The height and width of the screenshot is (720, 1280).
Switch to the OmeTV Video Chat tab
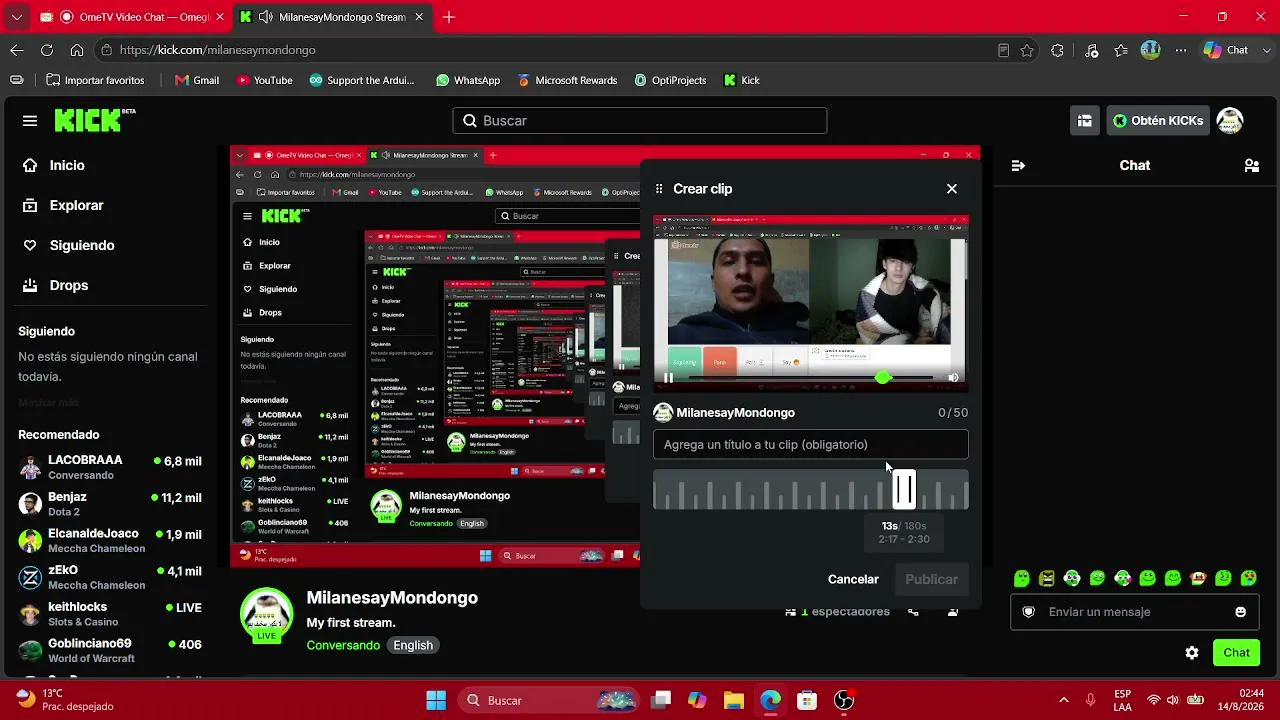click(132, 17)
